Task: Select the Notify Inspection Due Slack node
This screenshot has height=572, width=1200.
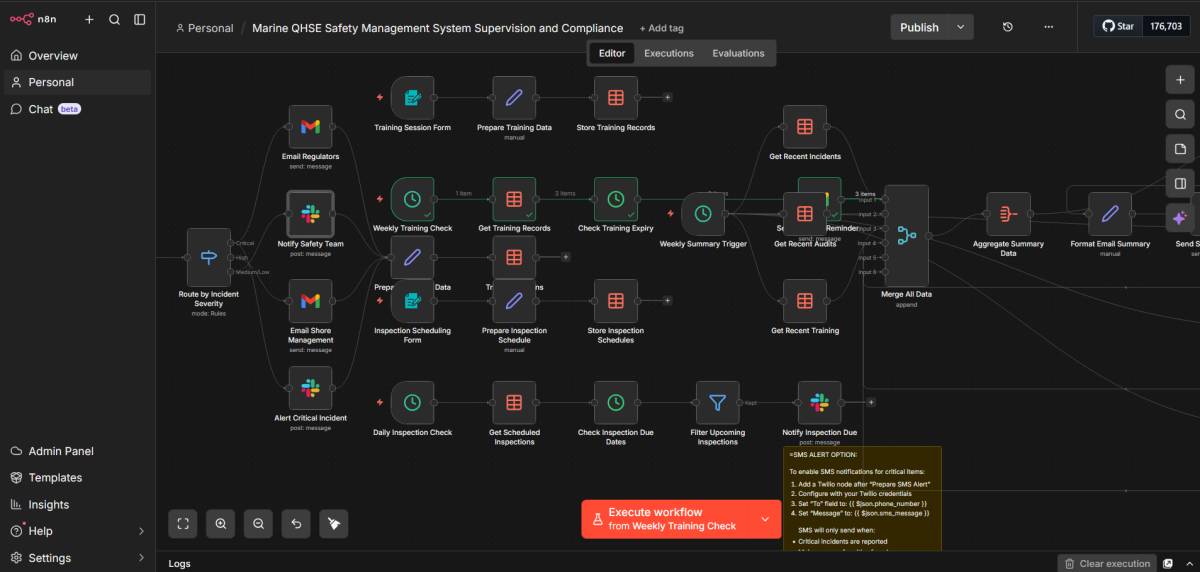Action: (x=819, y=403)
